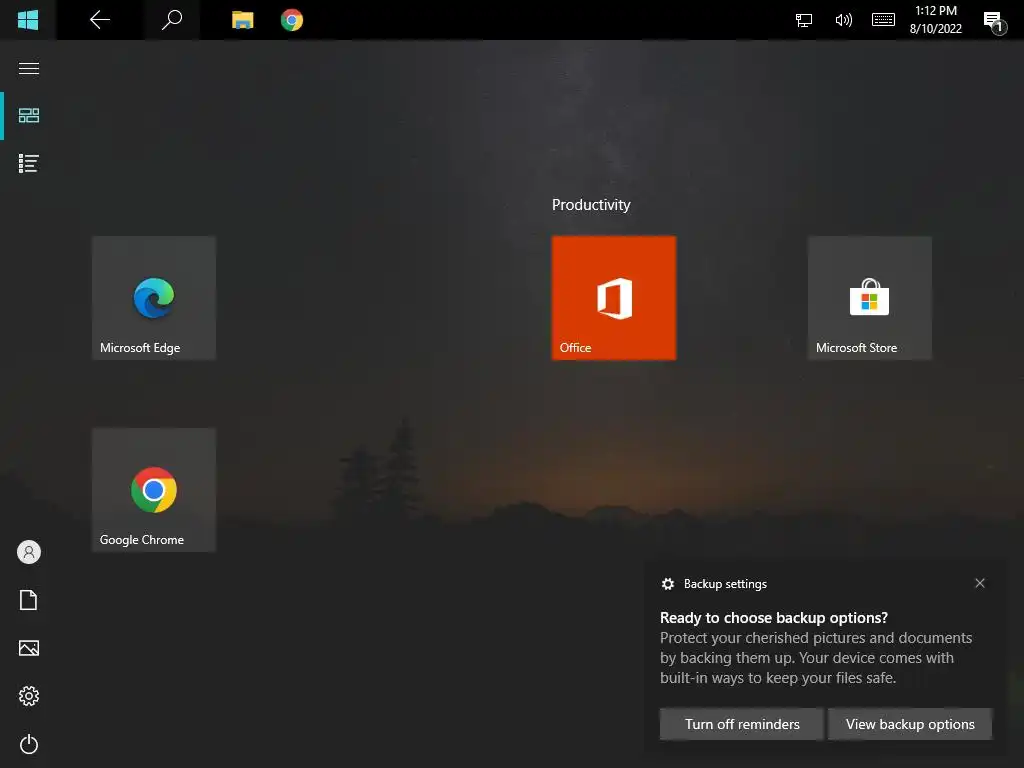
Task: Open the Microsoft Store tile
Action: point(870,298)
